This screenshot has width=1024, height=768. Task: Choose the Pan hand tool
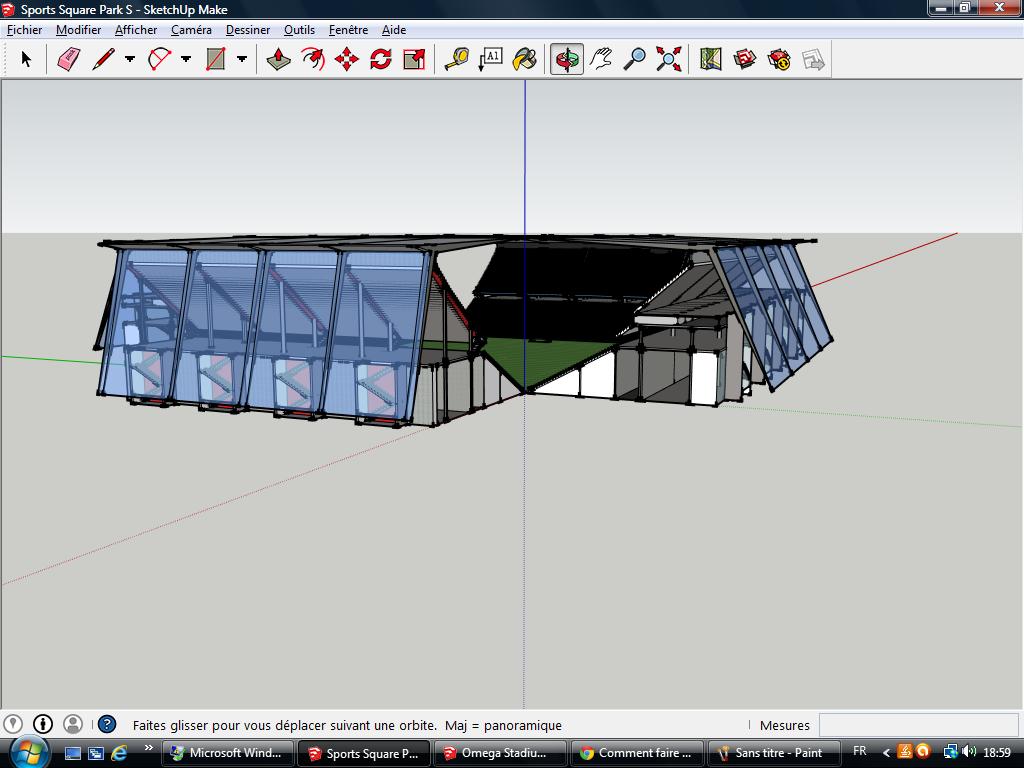tap(601, 60)
